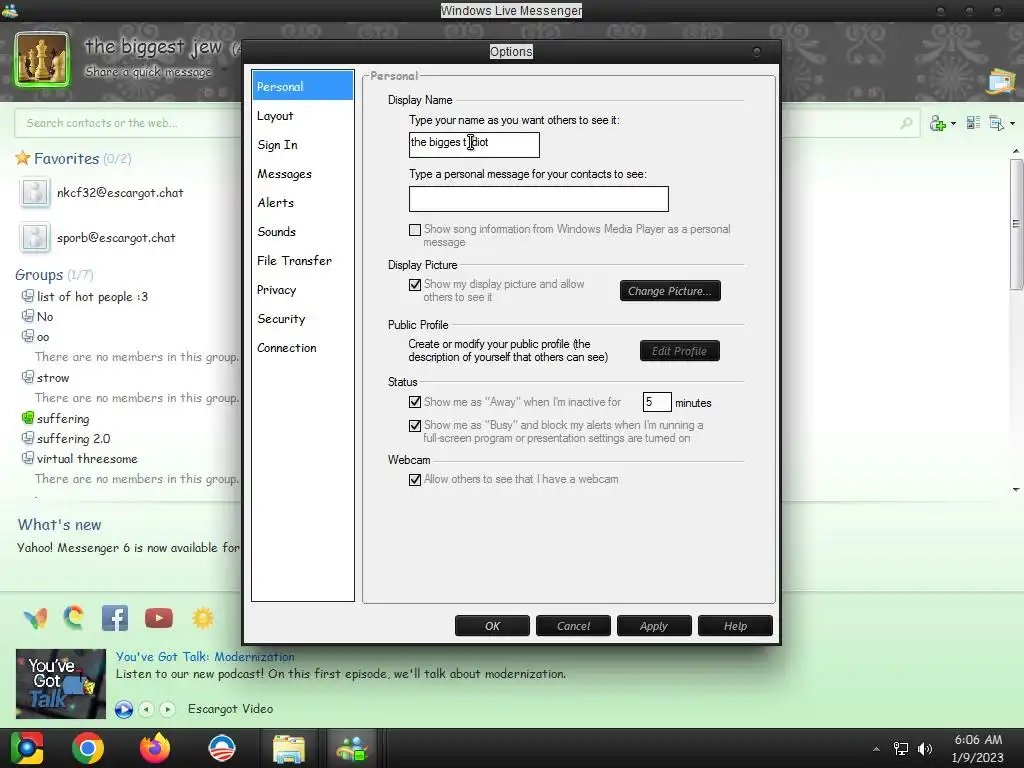Image resolution: width=1024 pixels, height=768 pixels.
Task: Click avatar of sporb@escargot.chat
Action: pyautogui.click(x=35, y=238)
